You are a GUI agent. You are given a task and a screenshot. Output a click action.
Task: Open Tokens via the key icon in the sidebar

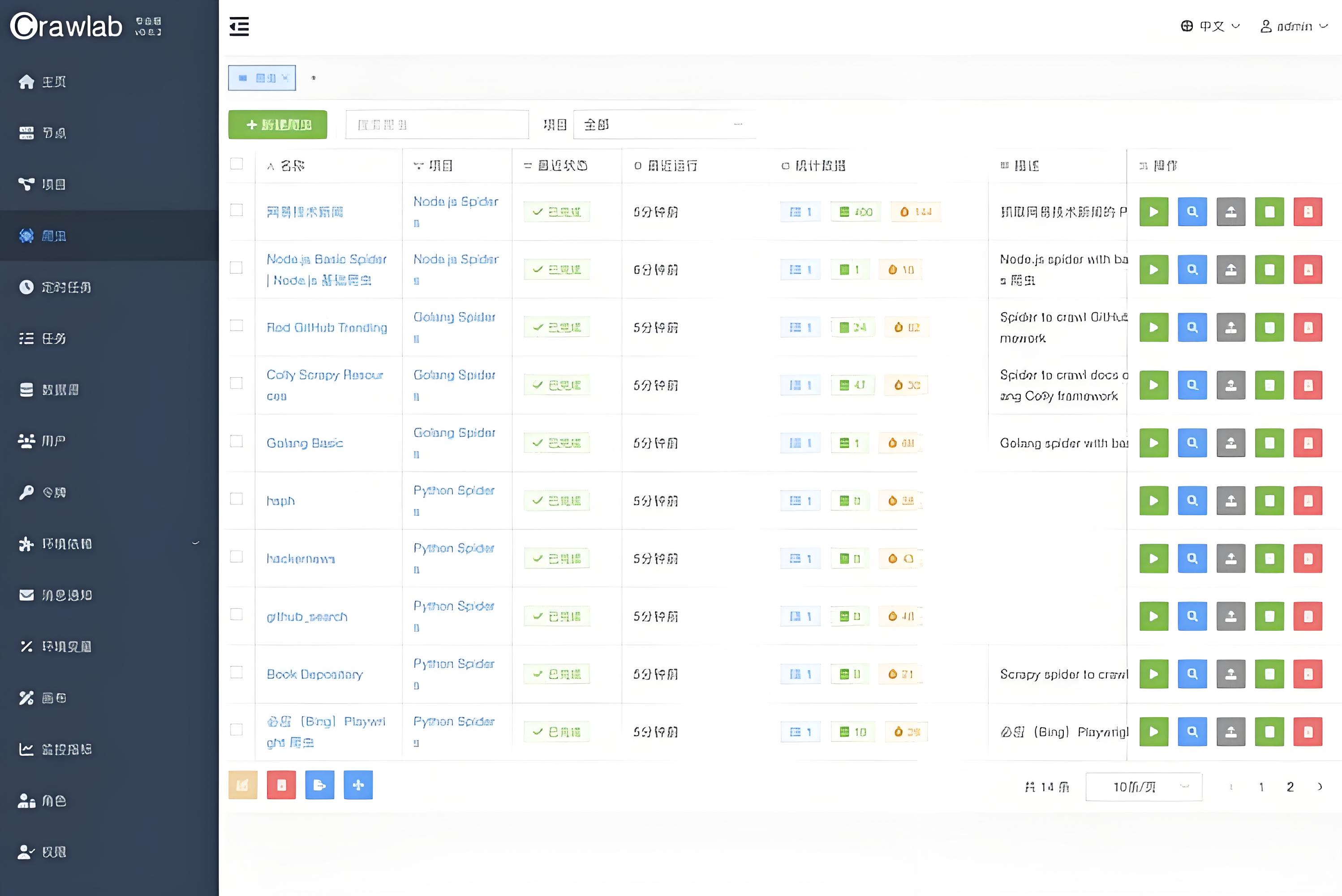(26, 492)
